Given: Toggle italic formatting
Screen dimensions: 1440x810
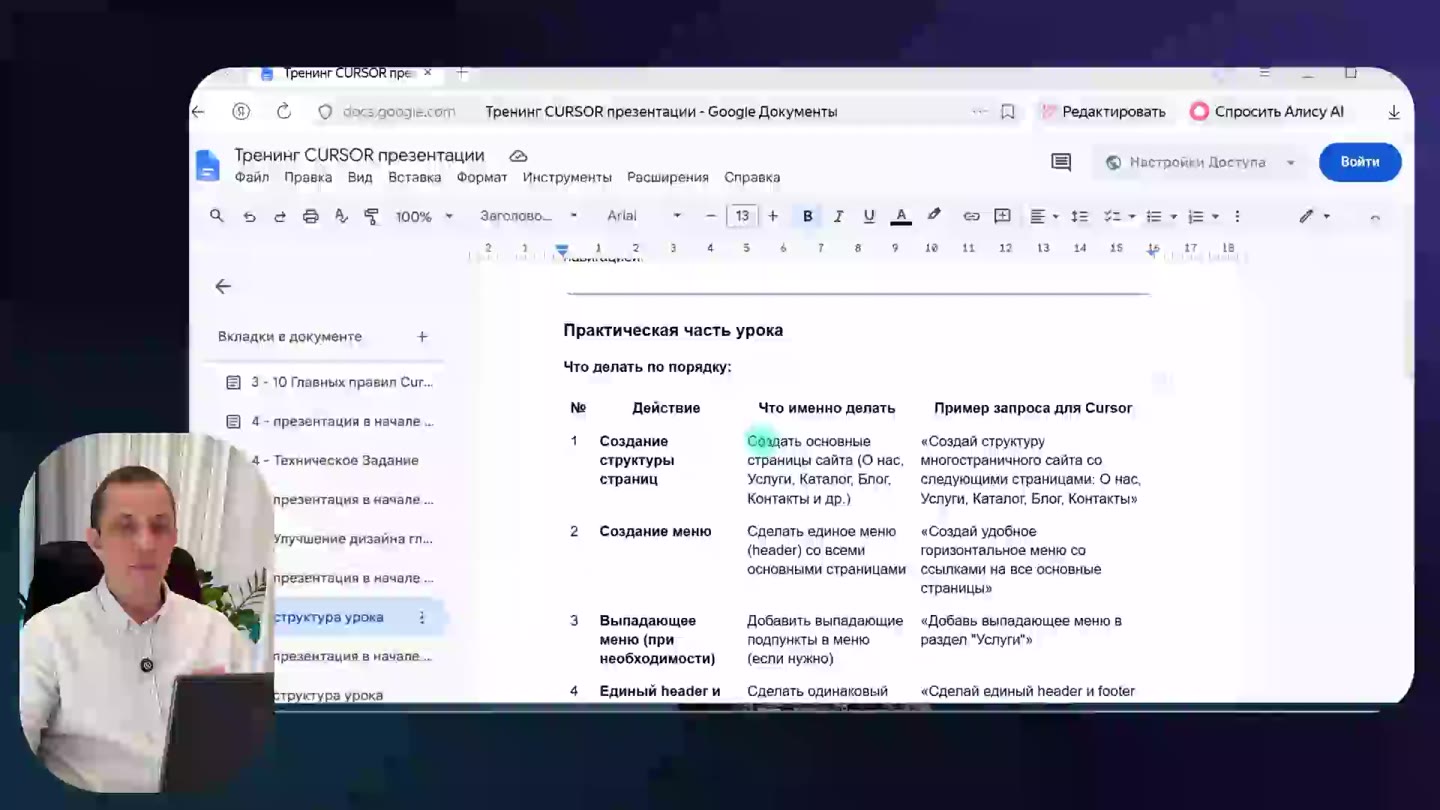Looking at the screenshot, I should click(x=838, y=216).
